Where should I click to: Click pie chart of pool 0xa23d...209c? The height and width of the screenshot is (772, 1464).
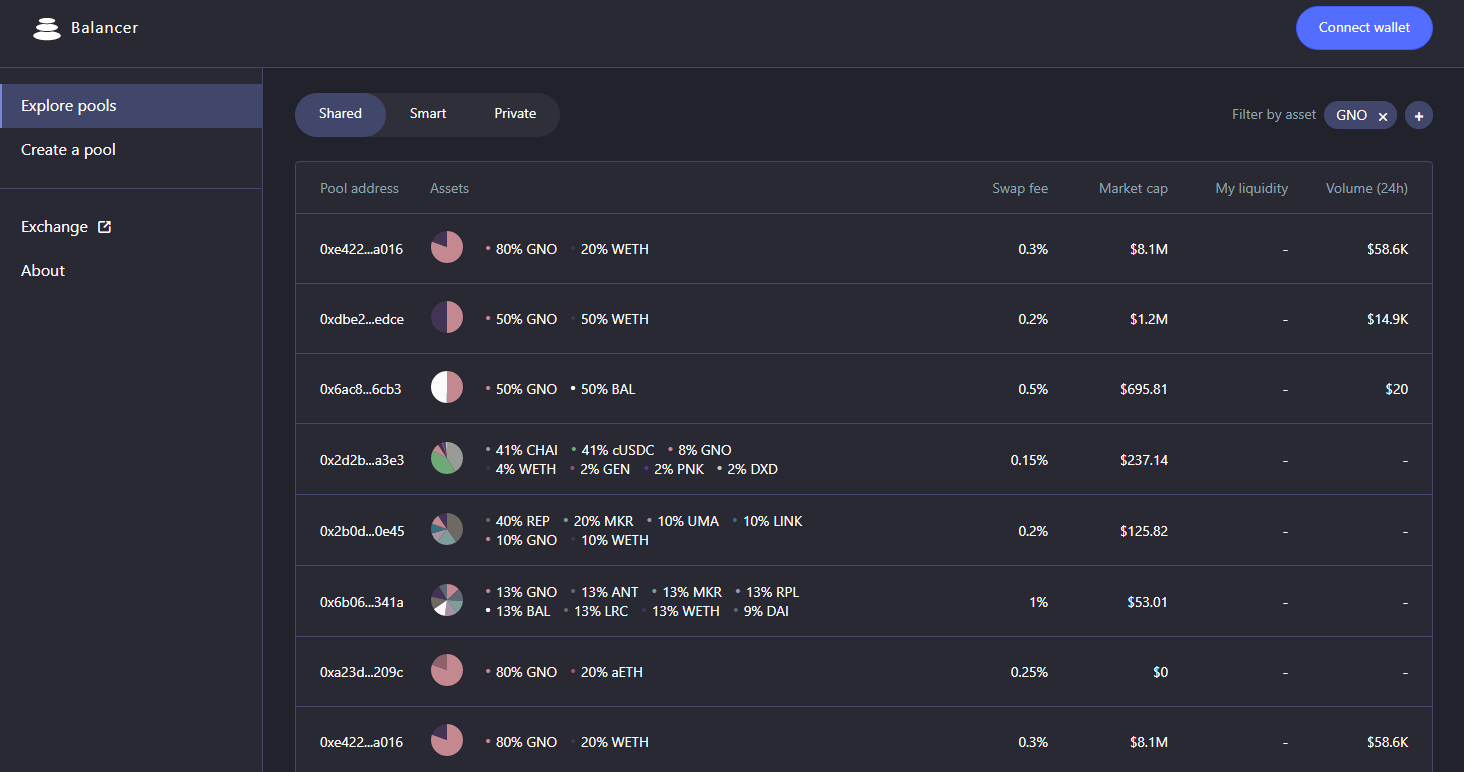(447, 671)
